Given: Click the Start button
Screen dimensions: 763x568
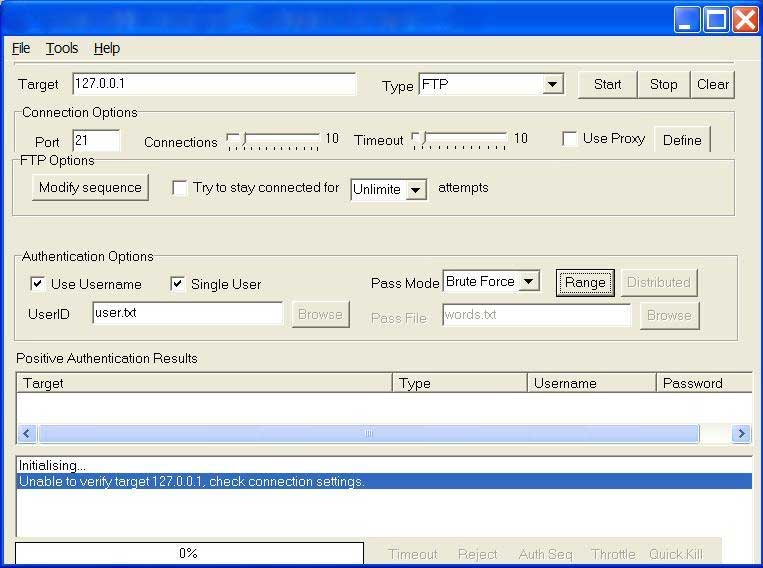Looking at the screenshot, I should pos(607,85).
